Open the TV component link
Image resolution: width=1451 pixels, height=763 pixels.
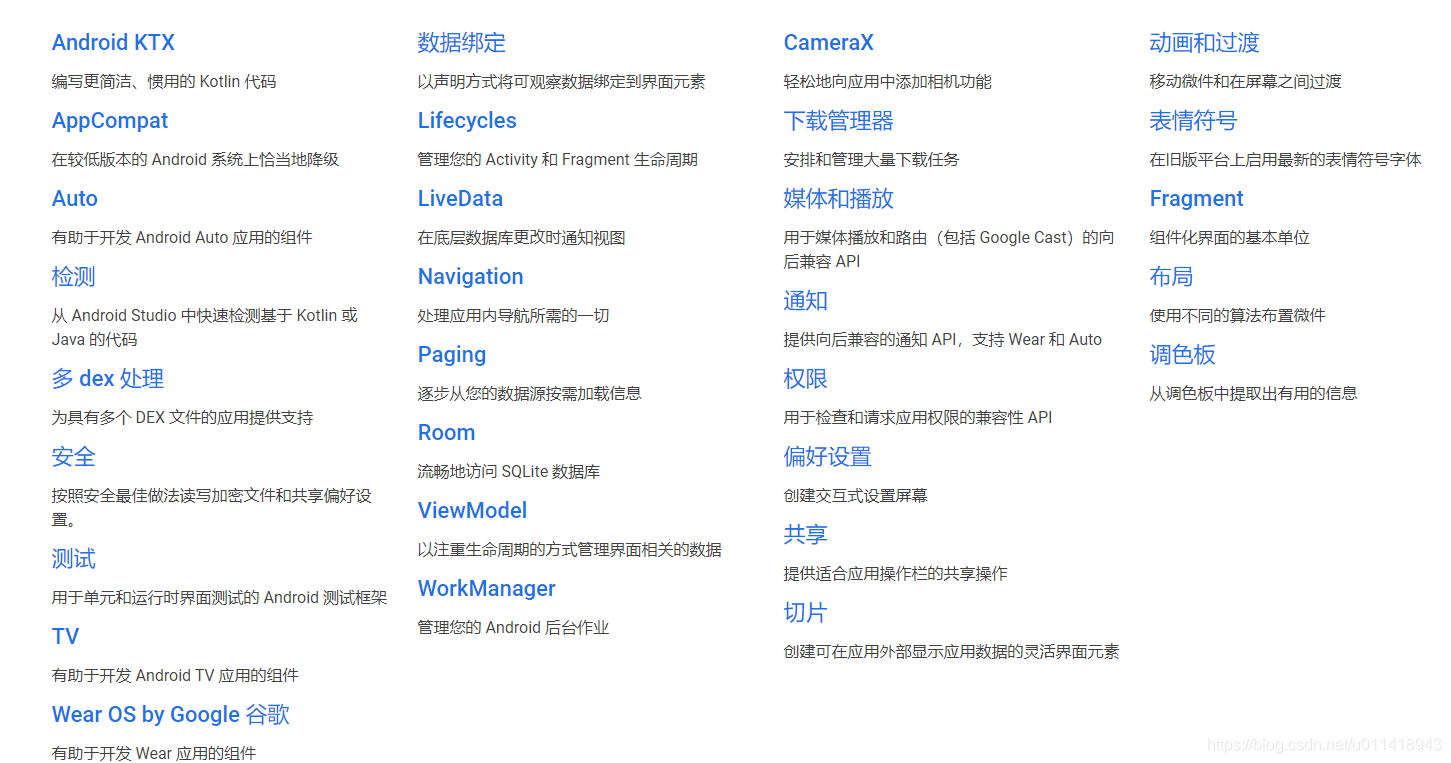[65, 637]
